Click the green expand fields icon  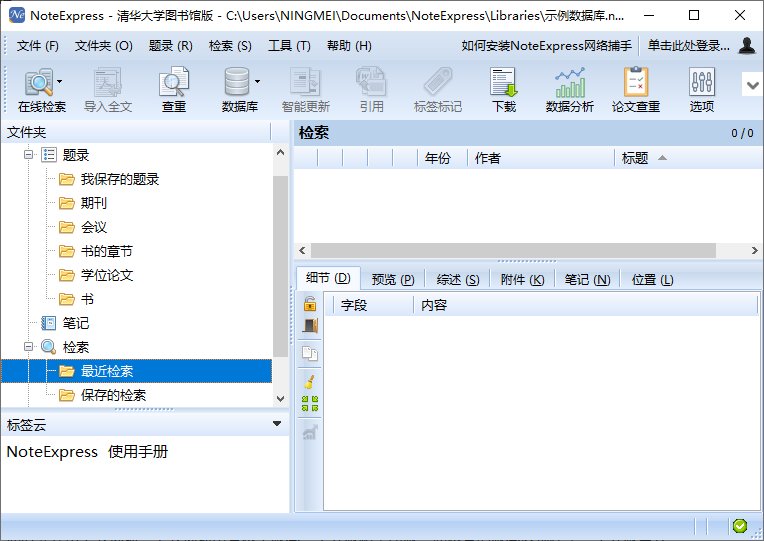[310, 404]
